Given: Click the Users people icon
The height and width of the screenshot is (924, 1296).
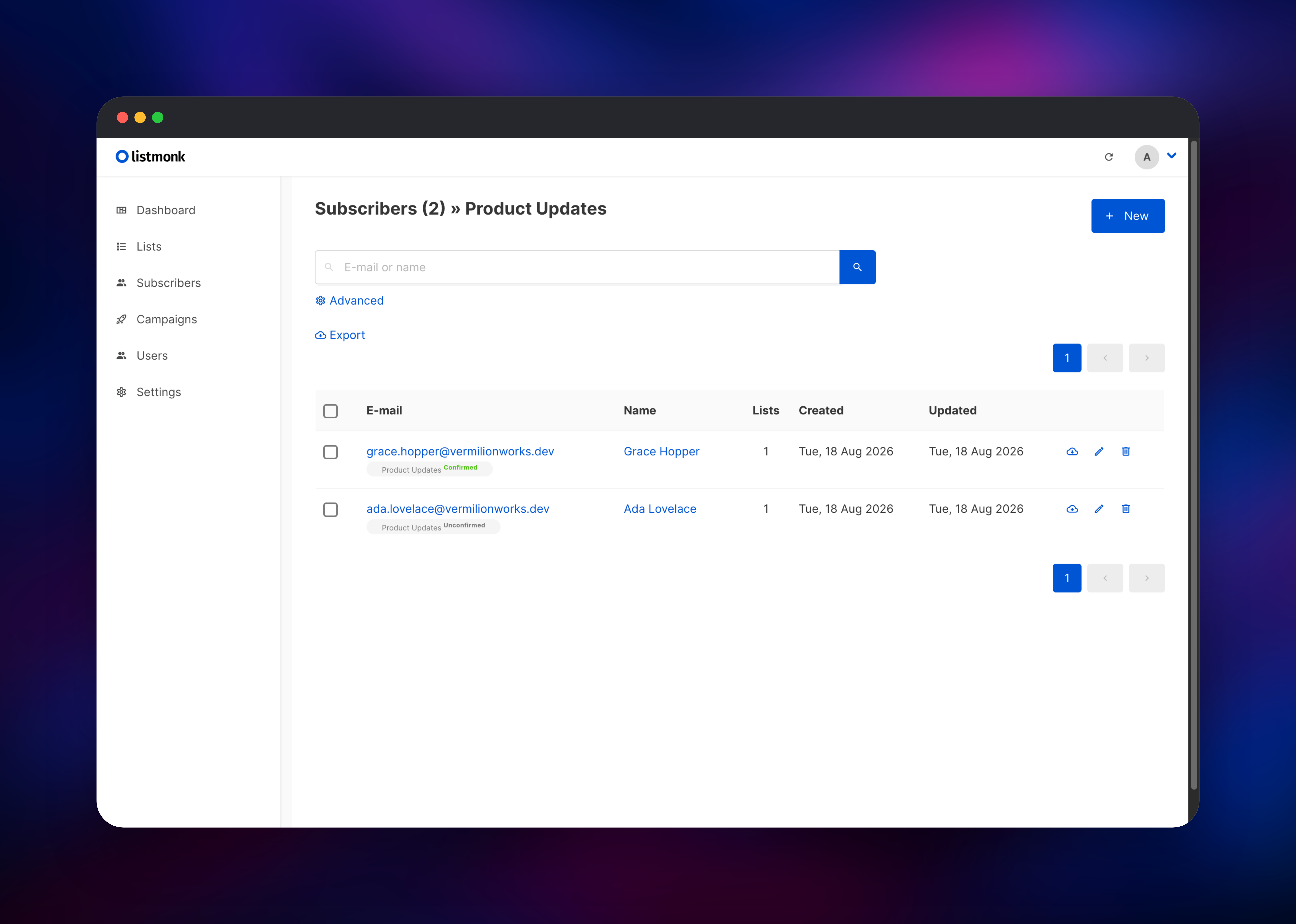Looking at the screenshot, I should pos(121,356).
